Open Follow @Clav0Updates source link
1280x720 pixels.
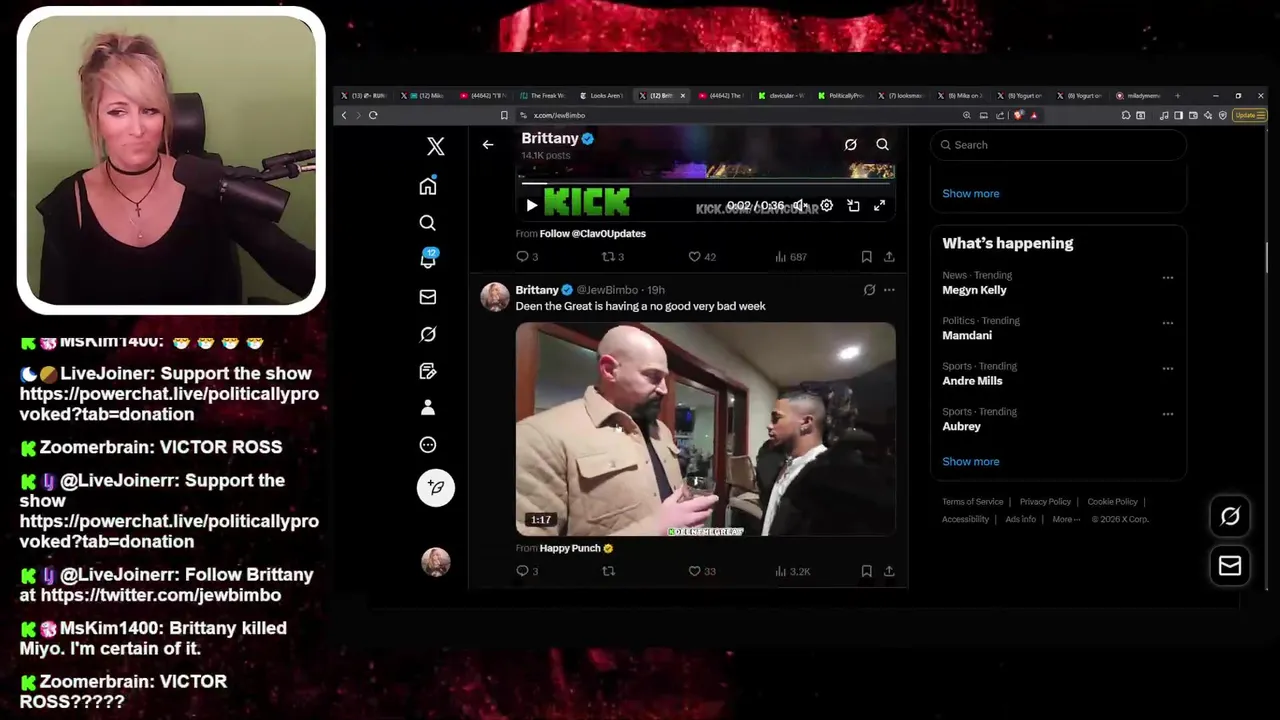592,234
